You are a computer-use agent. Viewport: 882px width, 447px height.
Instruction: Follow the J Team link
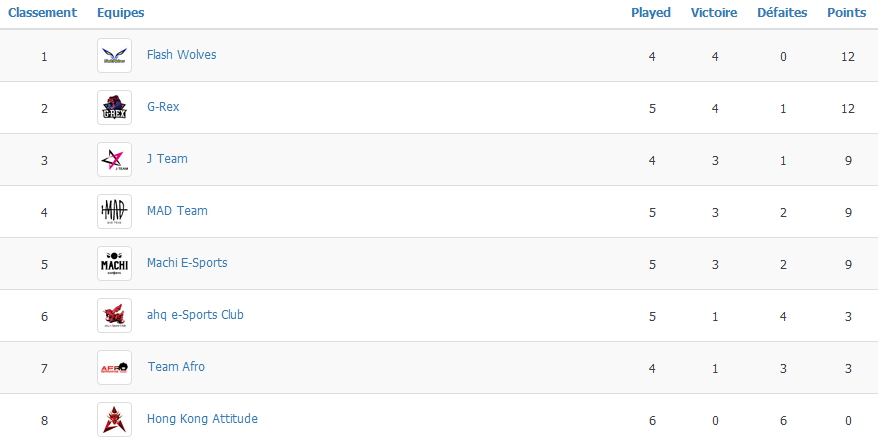(167, 159)
